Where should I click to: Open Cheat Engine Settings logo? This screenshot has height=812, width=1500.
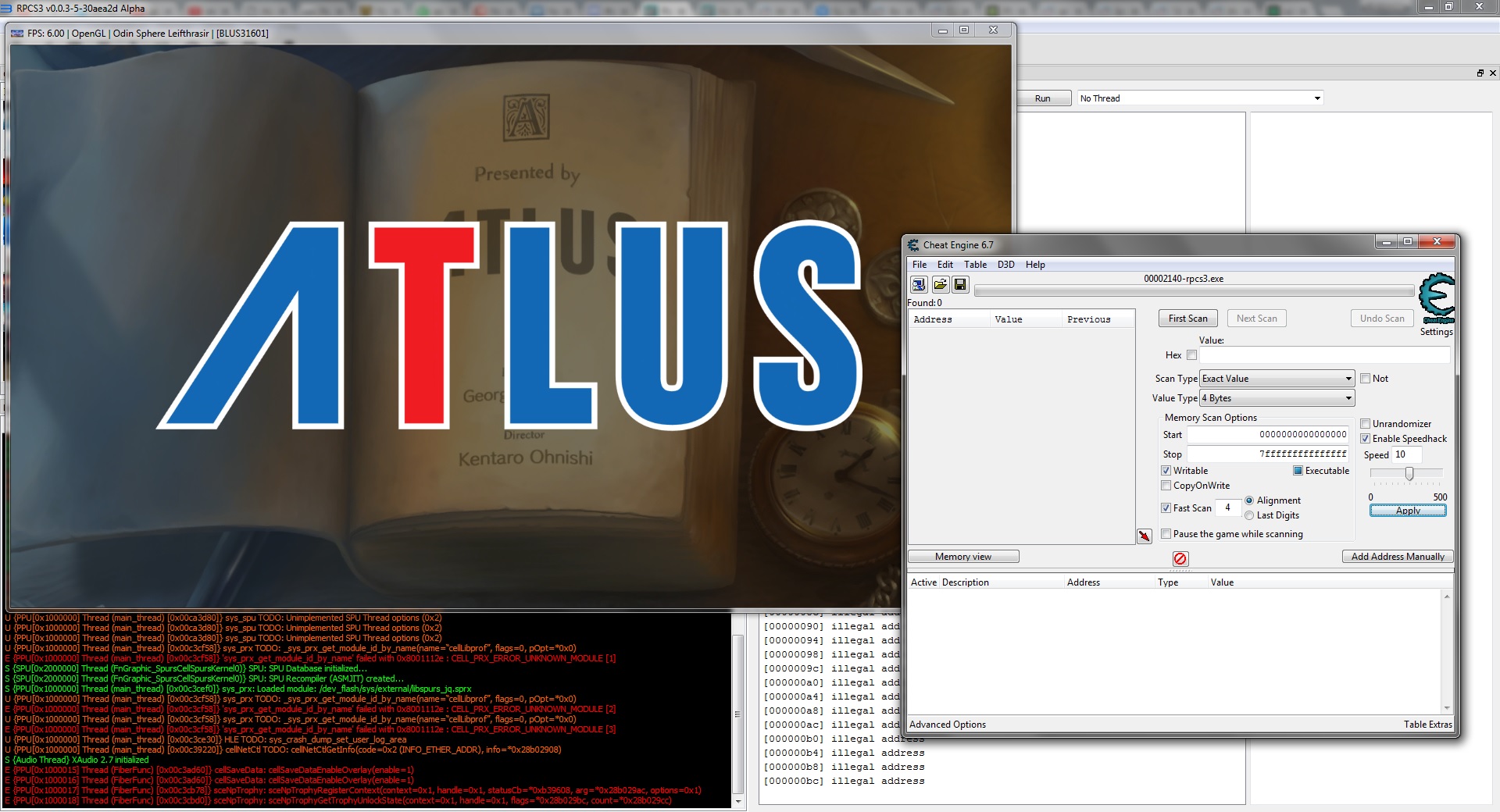1437,299
